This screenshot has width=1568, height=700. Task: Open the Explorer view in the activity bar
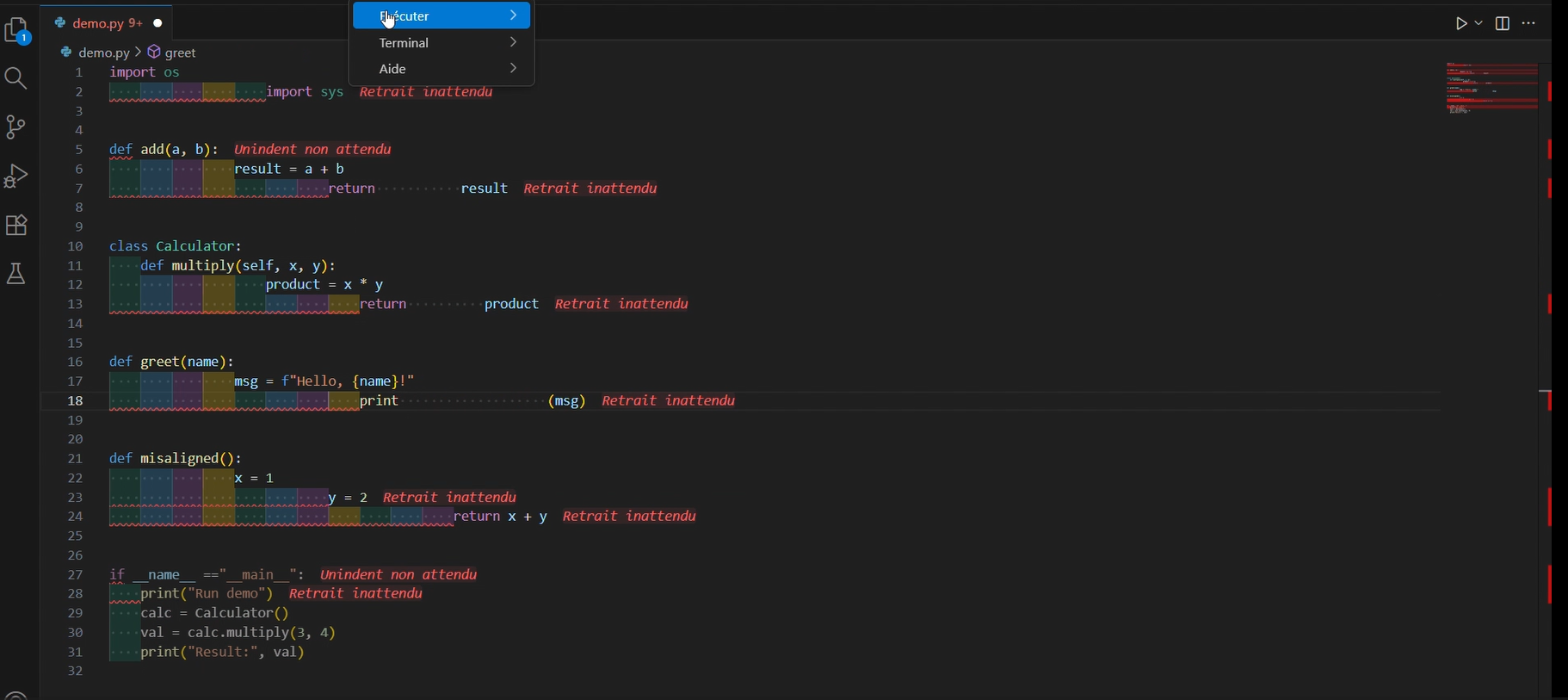click(17, 32)
